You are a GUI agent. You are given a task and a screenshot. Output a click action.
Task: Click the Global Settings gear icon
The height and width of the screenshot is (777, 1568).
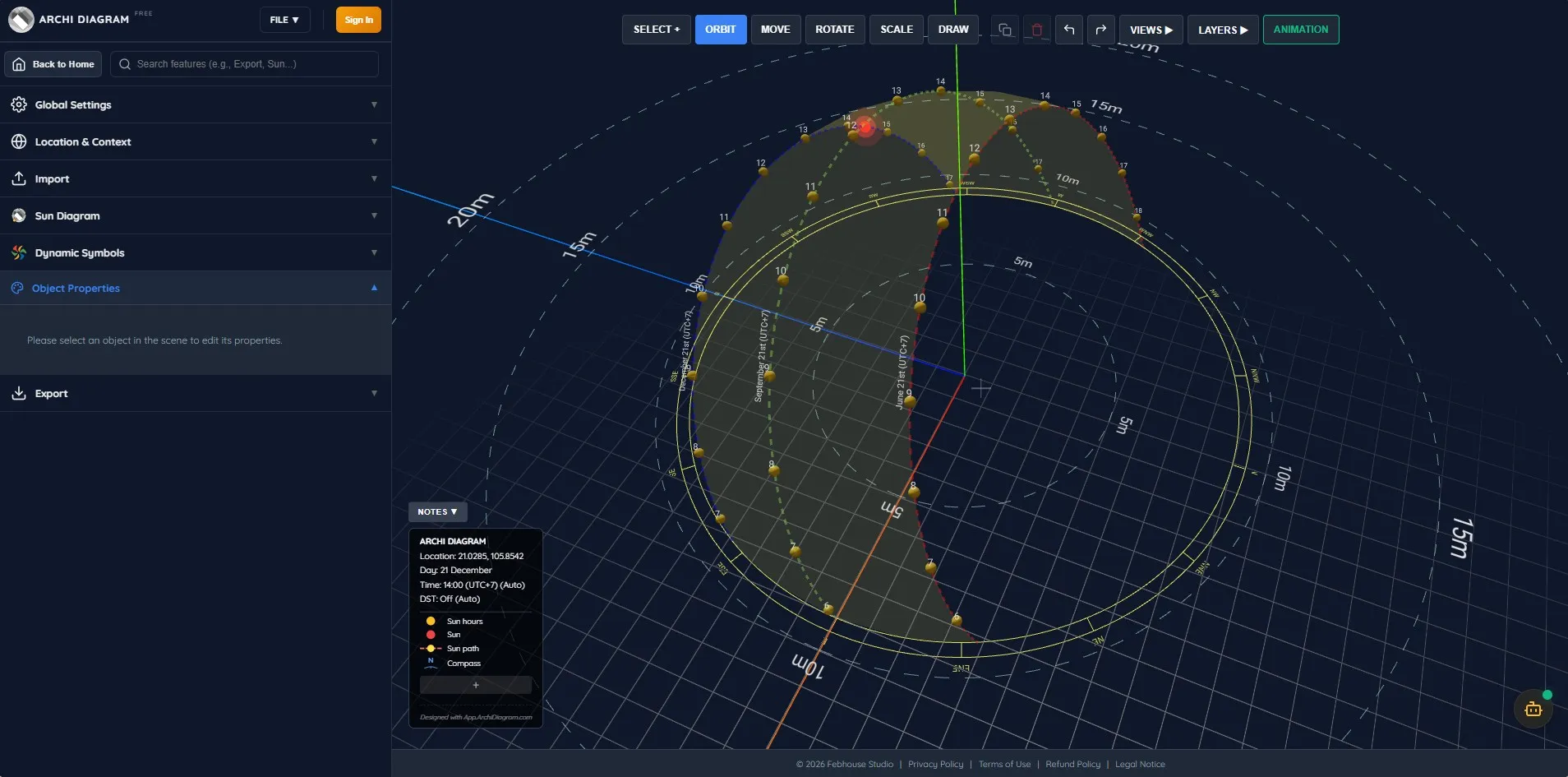pyautogui.click(x=19, y=104)
